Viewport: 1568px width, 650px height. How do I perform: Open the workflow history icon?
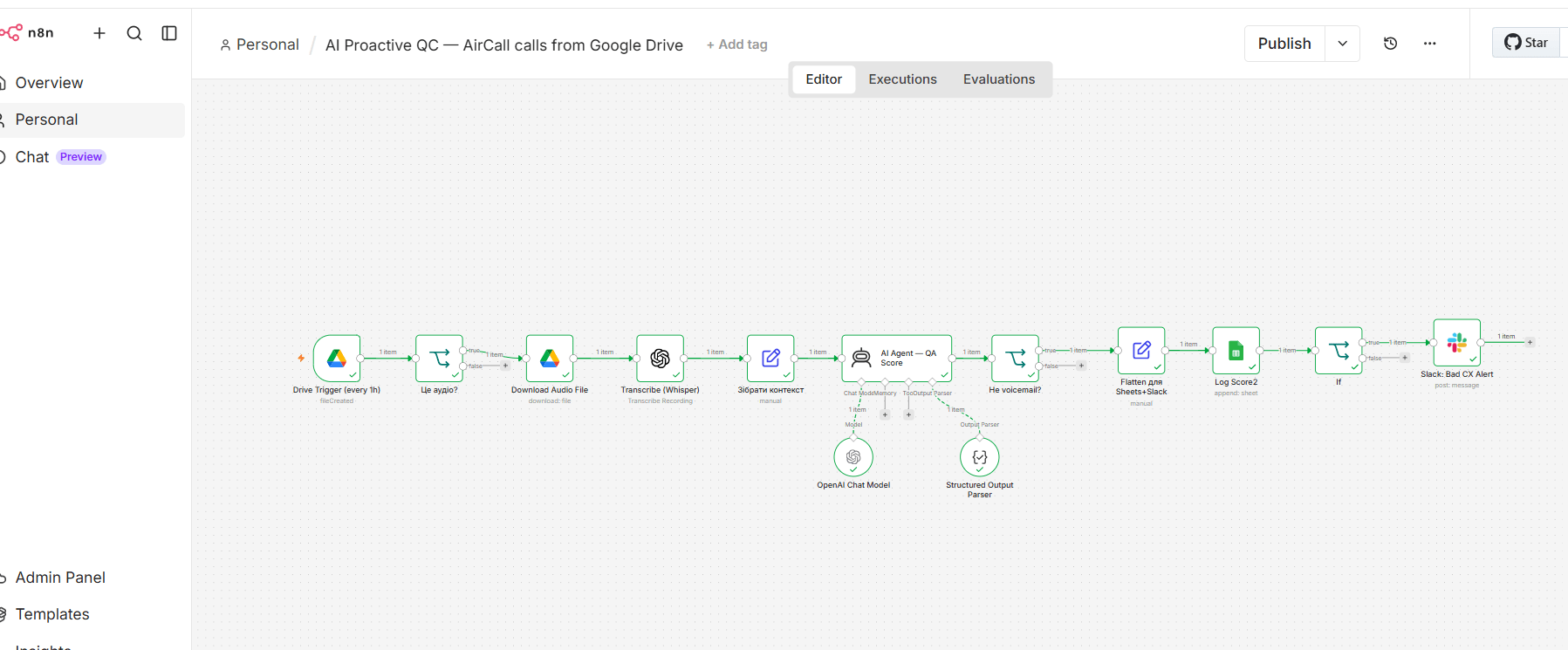(1391, 44)
